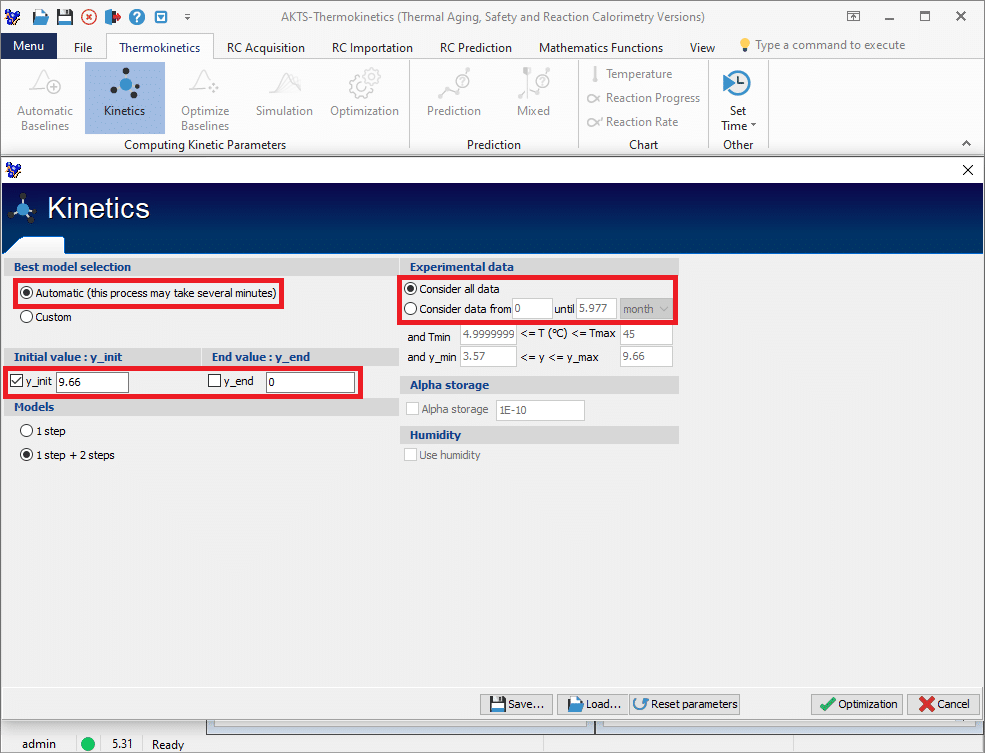
Task: Click the open file folder icon
Action: click(40, 17)
